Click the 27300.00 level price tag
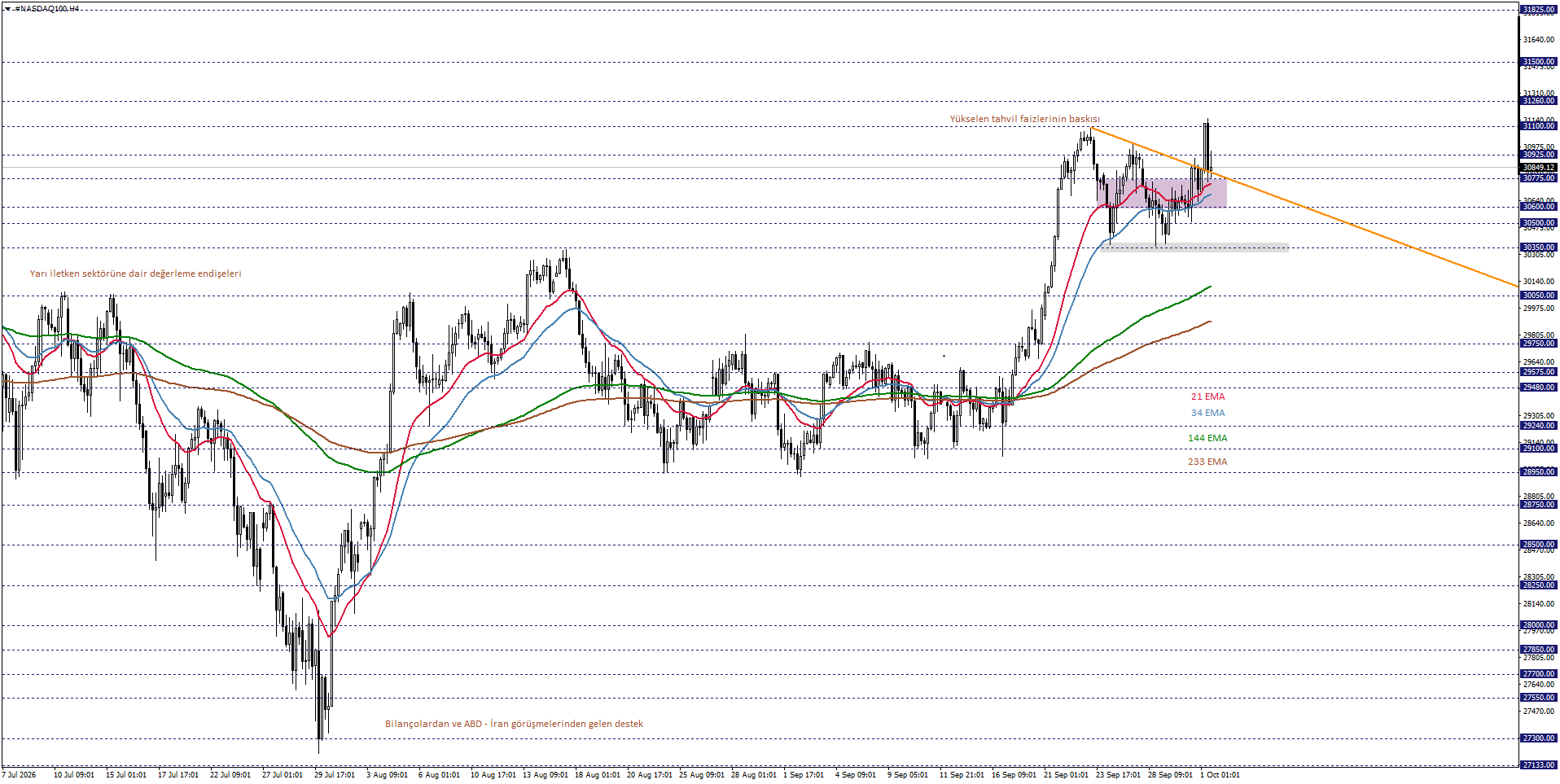The width and height of the screenshot is (1560, 784). click(x=1538, y=738)
